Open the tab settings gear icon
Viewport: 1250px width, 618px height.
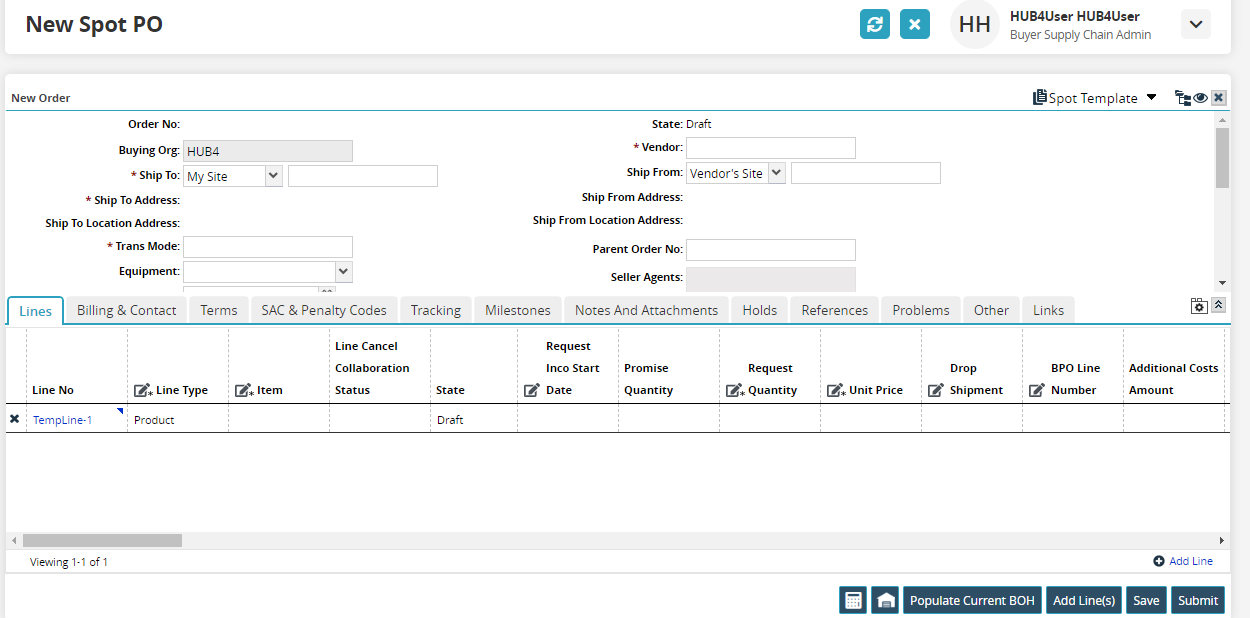(1199, 306)
